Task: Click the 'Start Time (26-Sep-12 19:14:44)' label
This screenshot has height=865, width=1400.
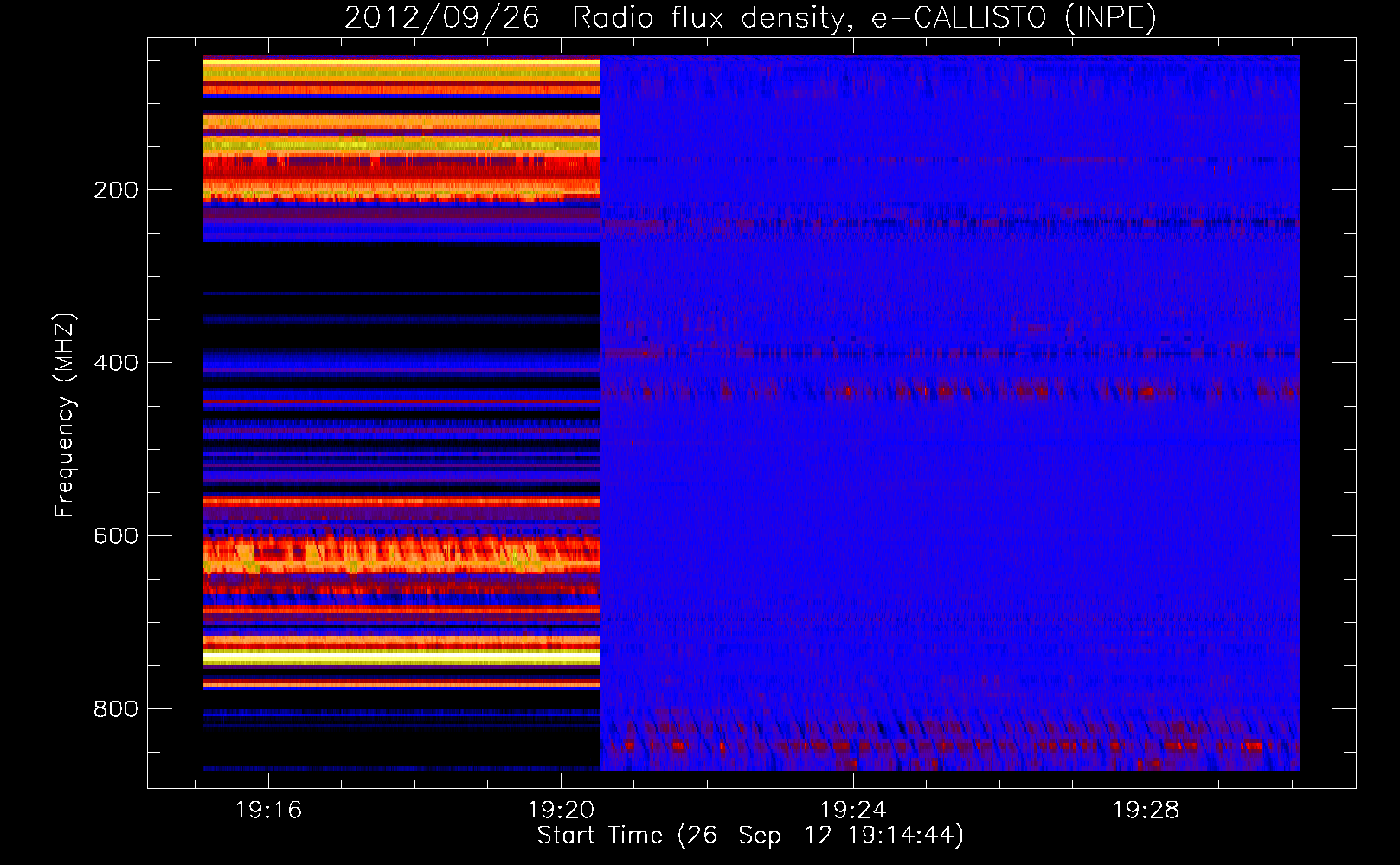Action: 750,836
